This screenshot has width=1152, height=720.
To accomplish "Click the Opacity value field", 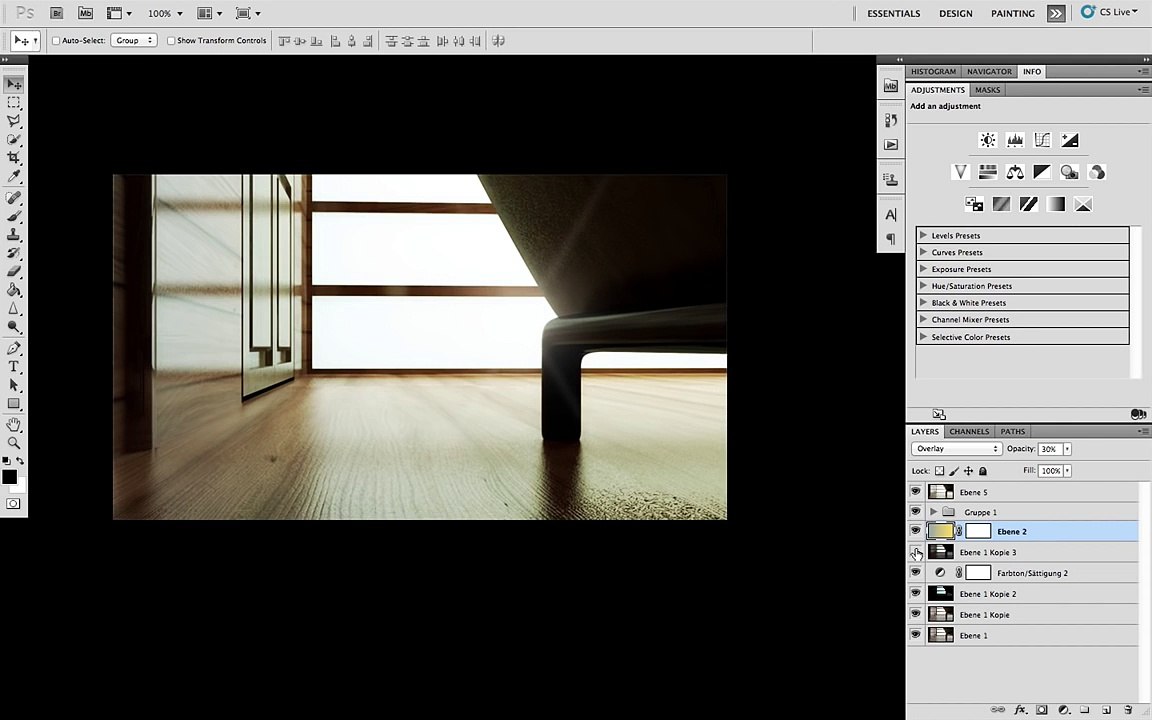I will [x=1050, y=449].
